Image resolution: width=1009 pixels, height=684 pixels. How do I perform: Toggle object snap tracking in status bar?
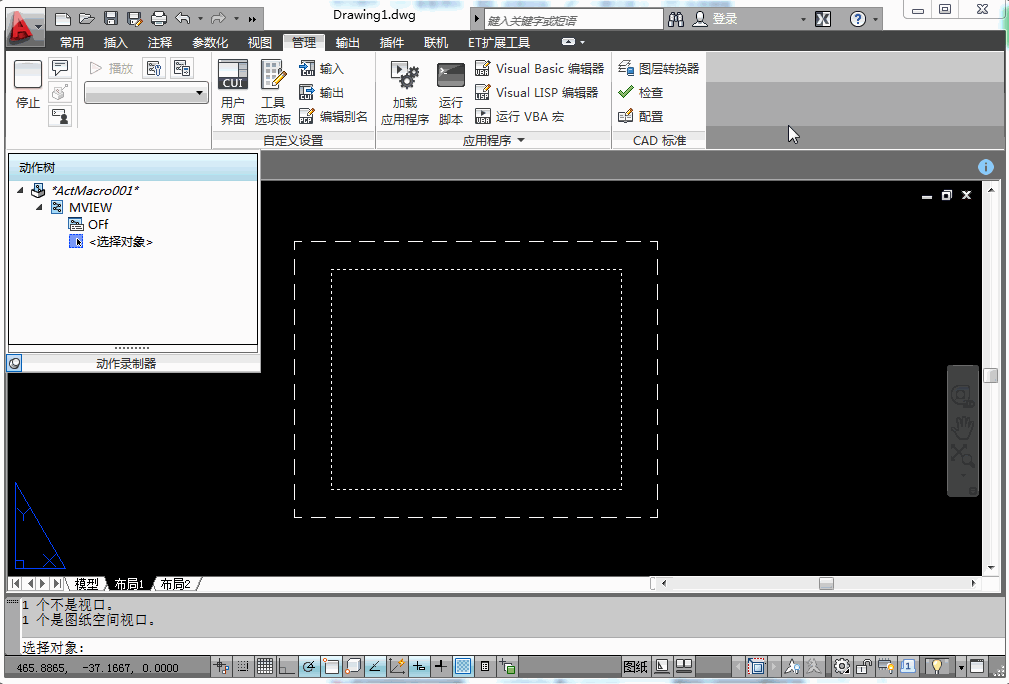point(375,667)
